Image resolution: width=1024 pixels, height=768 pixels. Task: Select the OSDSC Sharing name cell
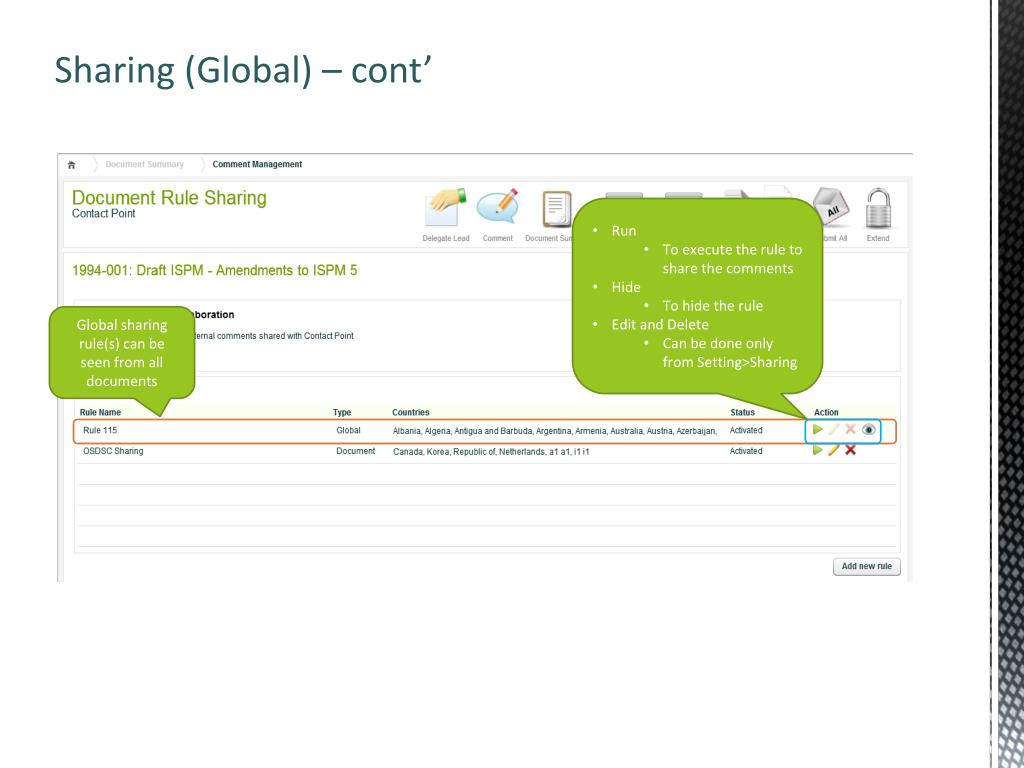[113, 451]
